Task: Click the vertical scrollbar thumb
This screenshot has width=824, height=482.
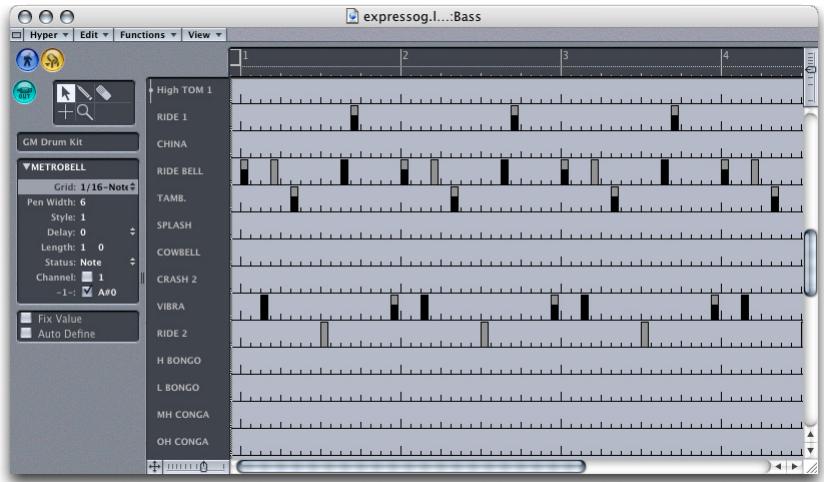Action: (810, 262)
